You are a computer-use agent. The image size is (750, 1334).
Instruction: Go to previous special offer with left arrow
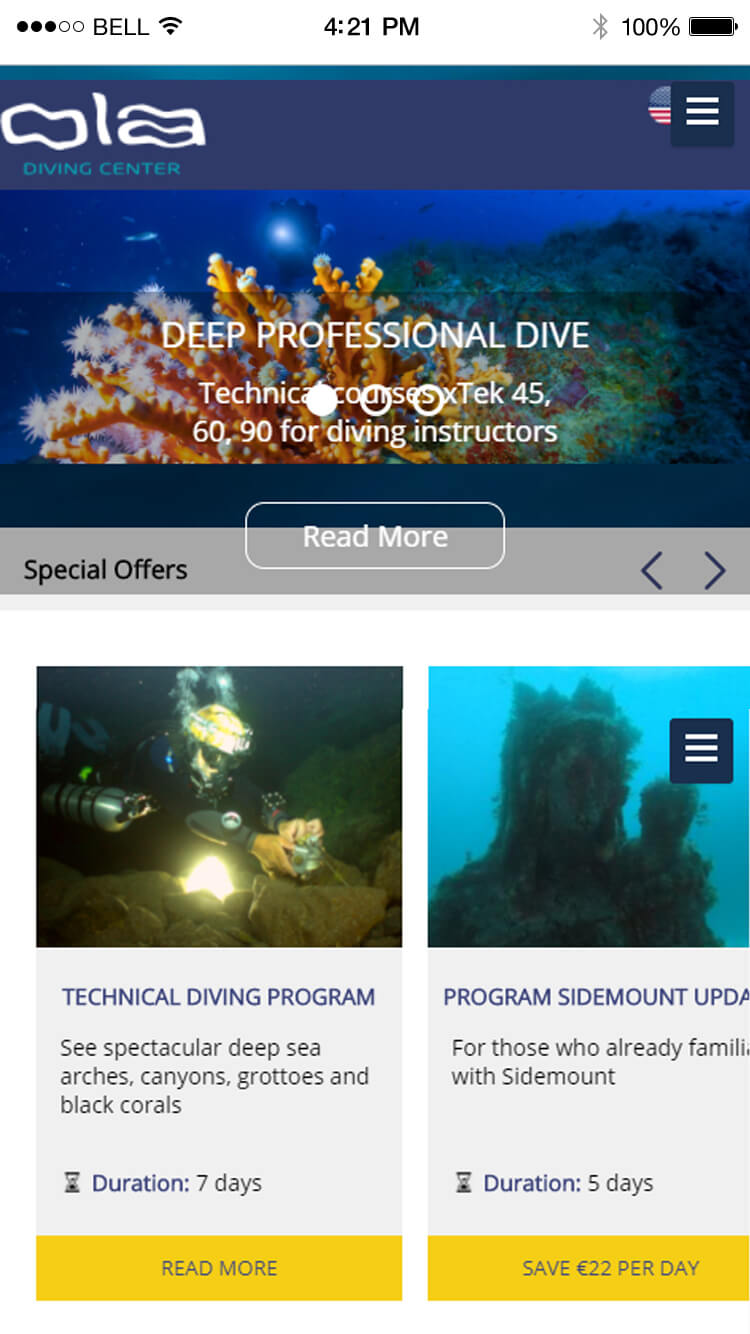pos(652,571)
